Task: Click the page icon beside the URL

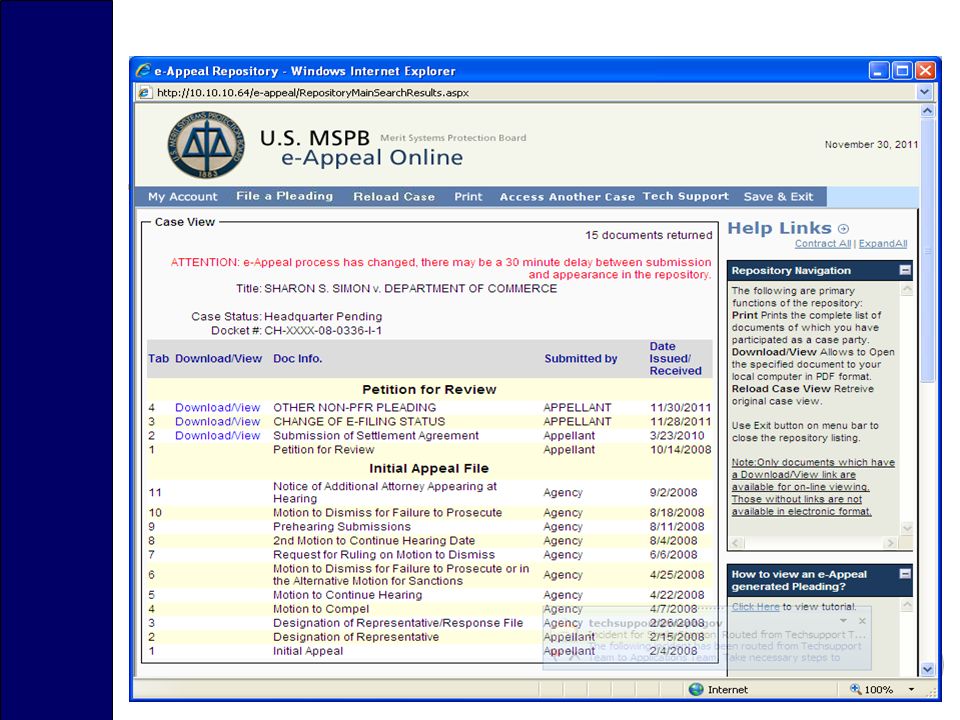Action: click(x=144, y=93)
